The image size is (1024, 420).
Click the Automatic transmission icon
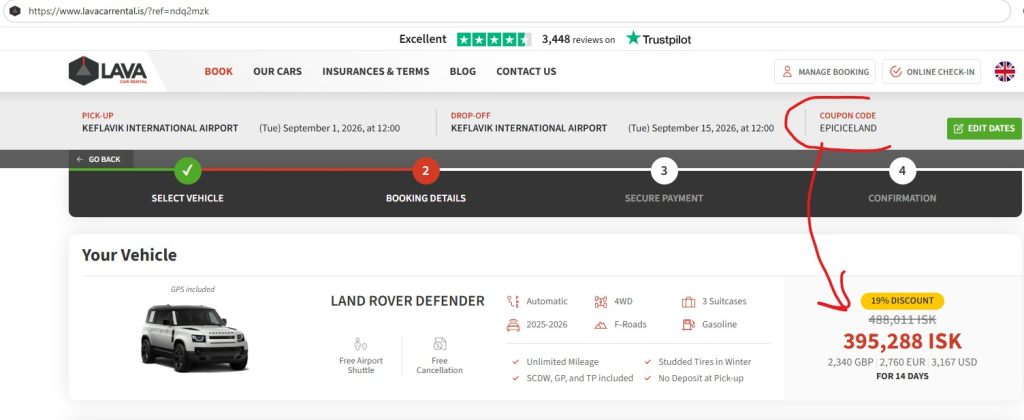[513, 301]
